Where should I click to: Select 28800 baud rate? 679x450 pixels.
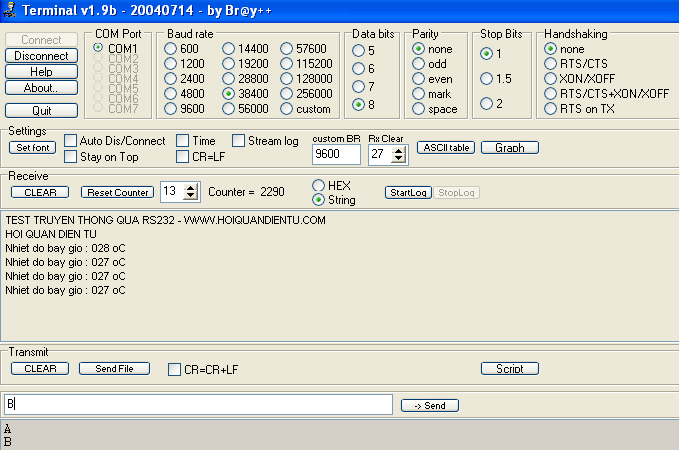pos(229,79)
